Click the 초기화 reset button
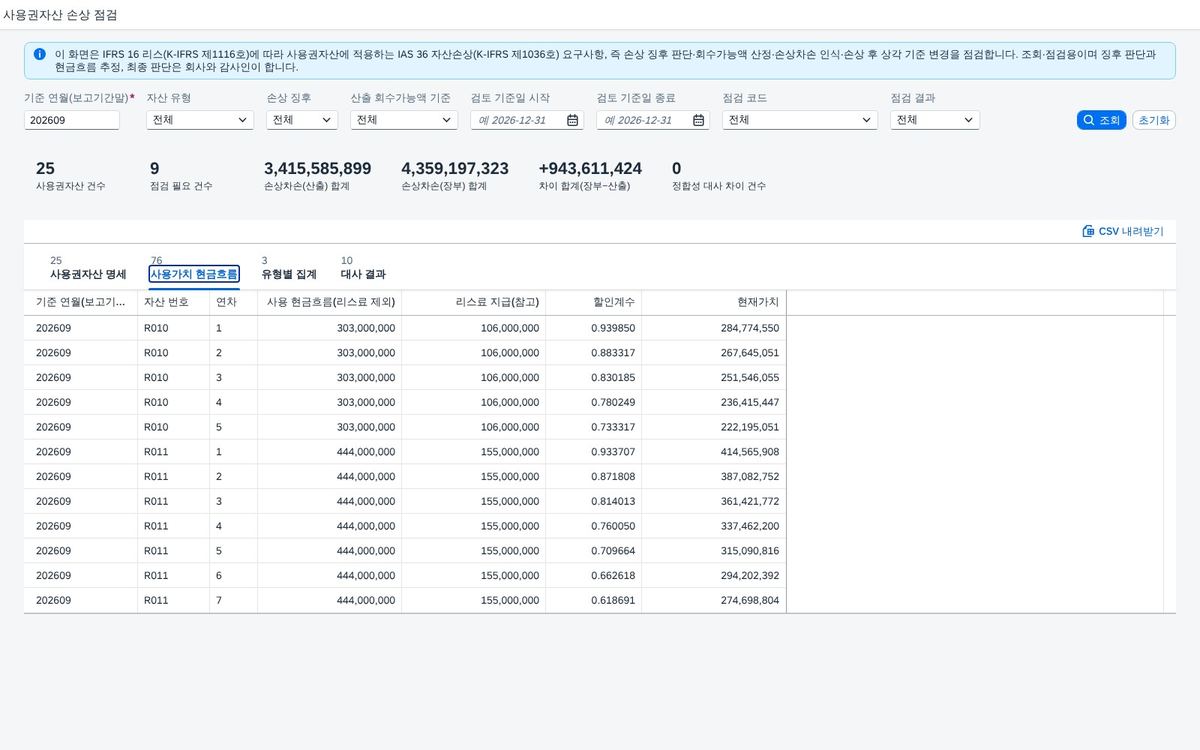 [1153, 120]
